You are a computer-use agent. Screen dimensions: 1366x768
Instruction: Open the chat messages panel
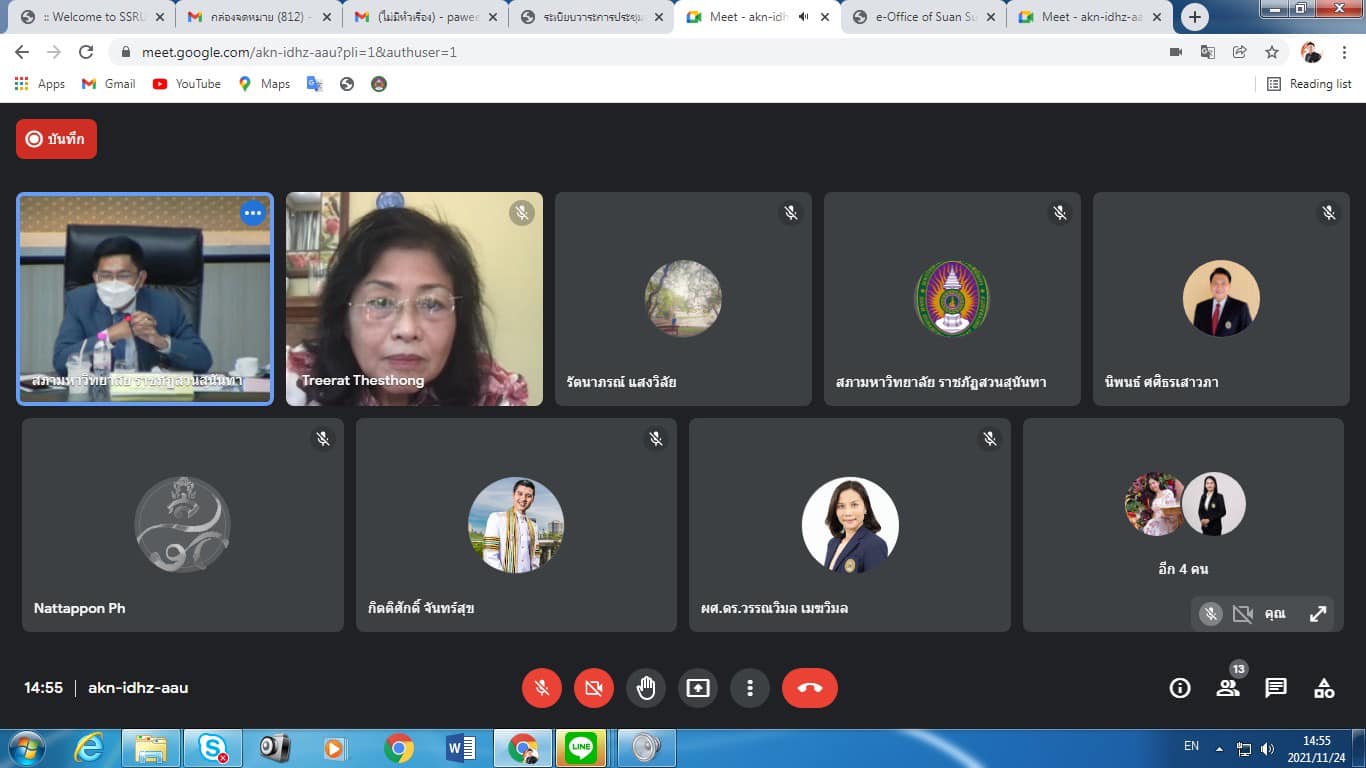(1276, 688)
